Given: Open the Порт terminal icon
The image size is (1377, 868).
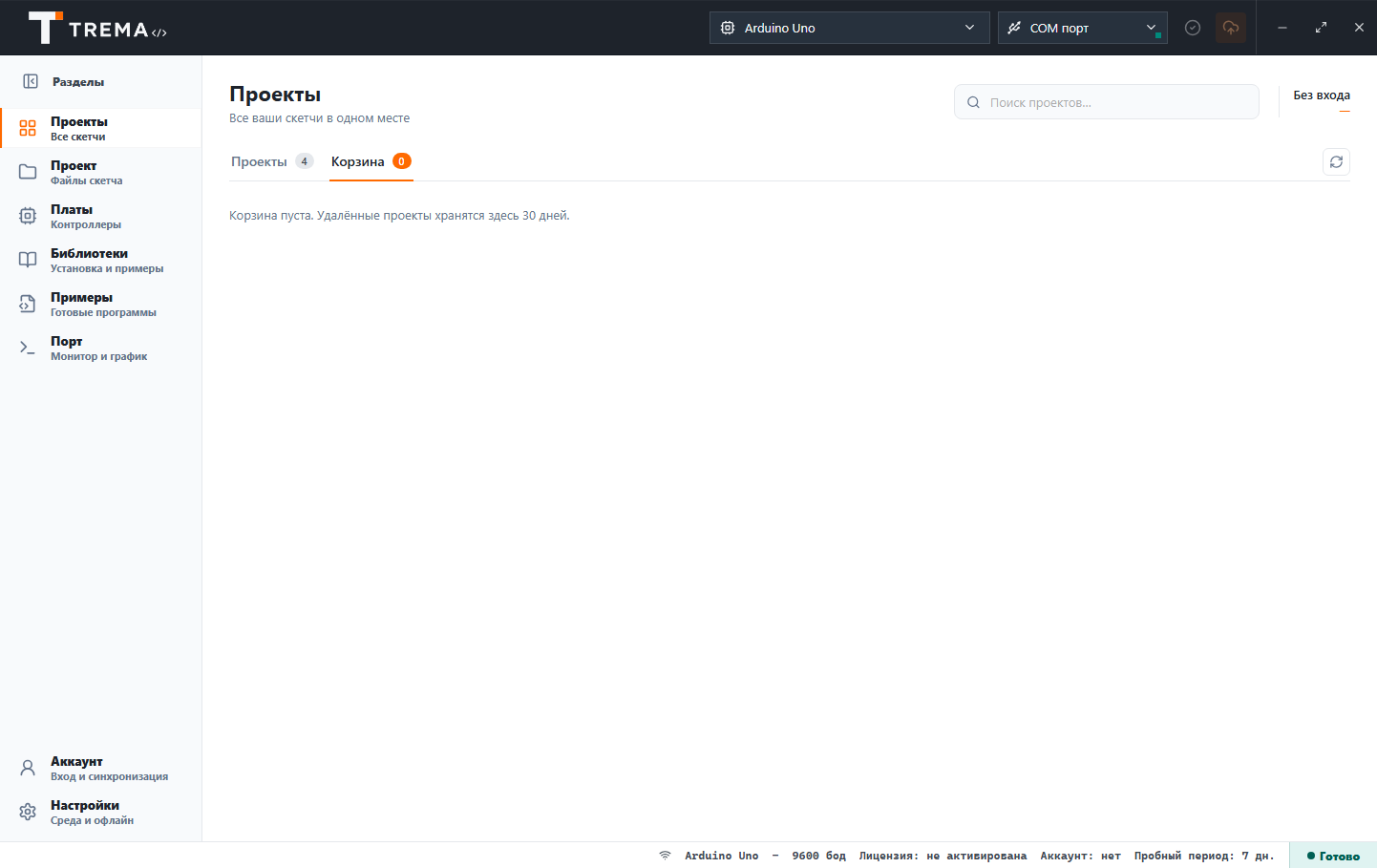Looking at the screenshot, I should coord(28,348).
